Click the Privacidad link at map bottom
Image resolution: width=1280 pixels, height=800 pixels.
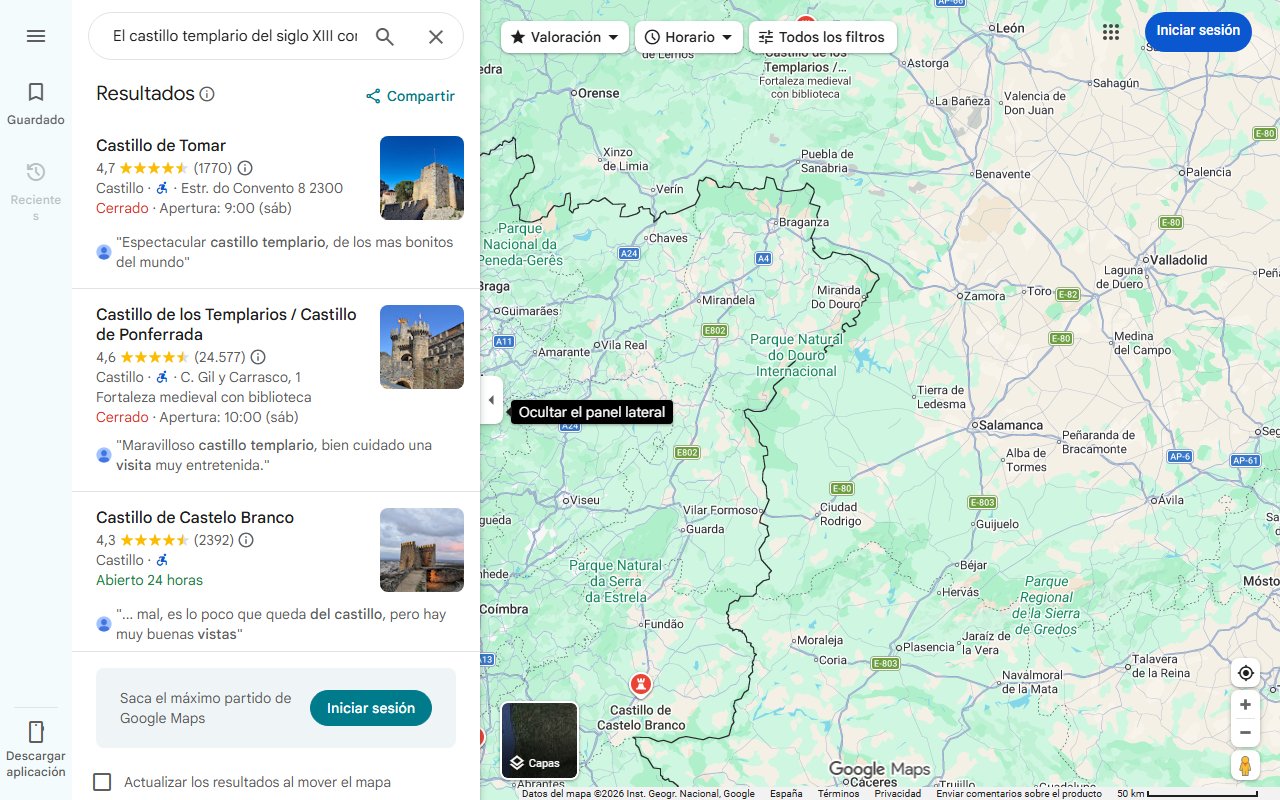(898, 794)
